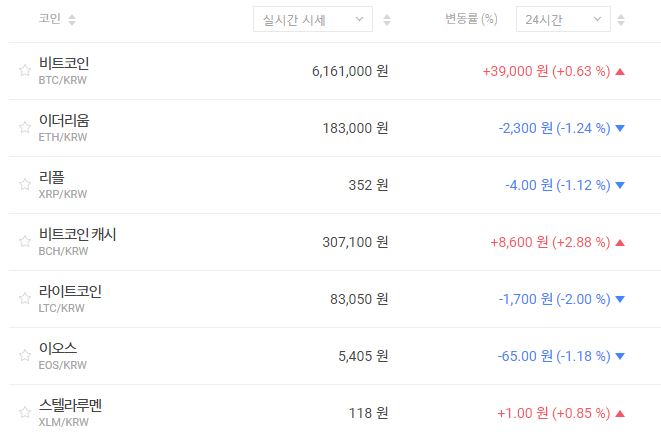Open the 24시간 period dropdown
The image size is (661, 434).
click(562, 19)
